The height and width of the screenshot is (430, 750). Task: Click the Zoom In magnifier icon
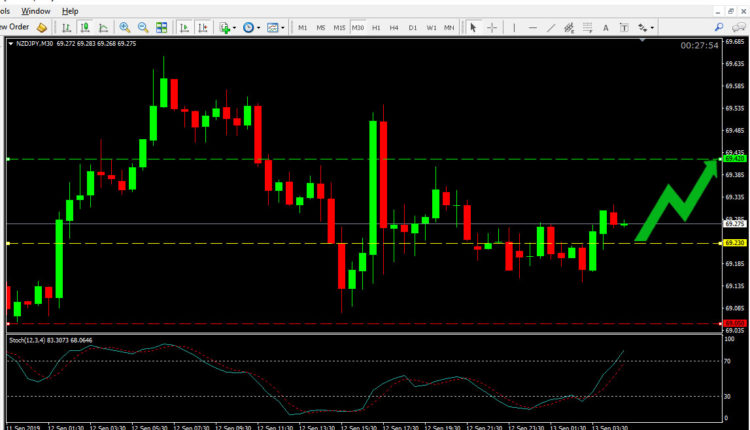point(124,28)
